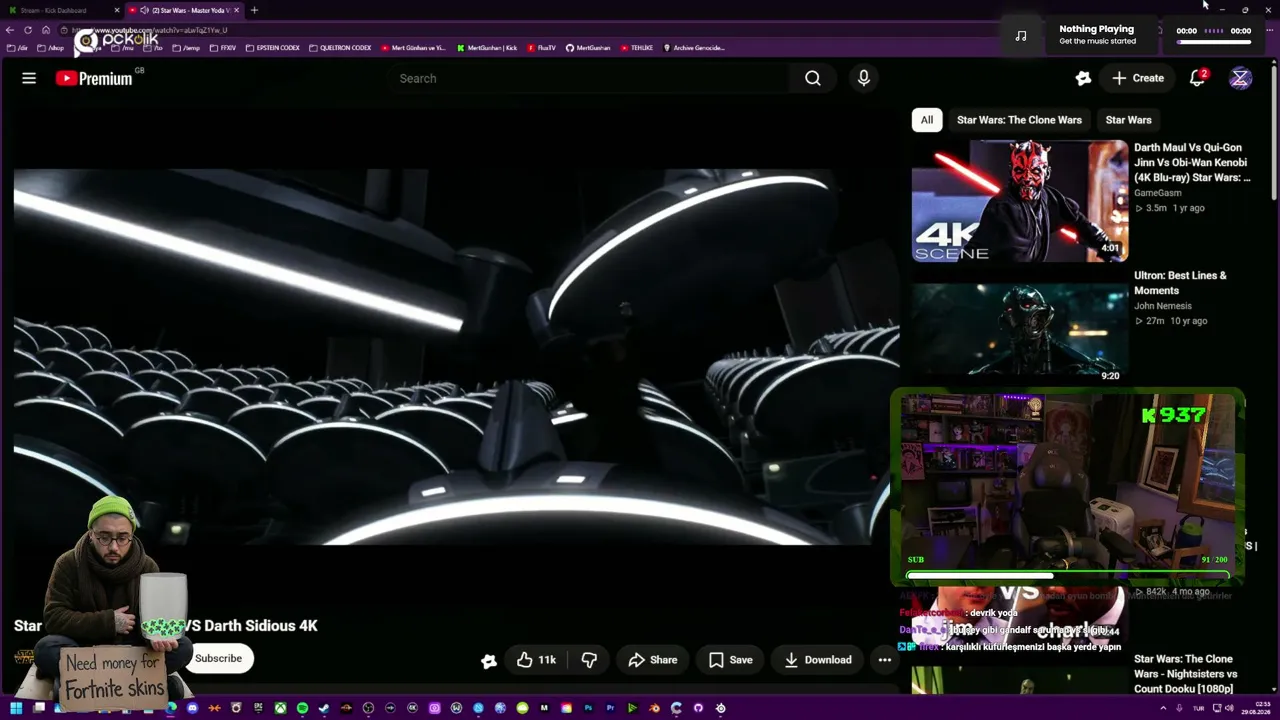
Task: Share the video
Action: 653,660
